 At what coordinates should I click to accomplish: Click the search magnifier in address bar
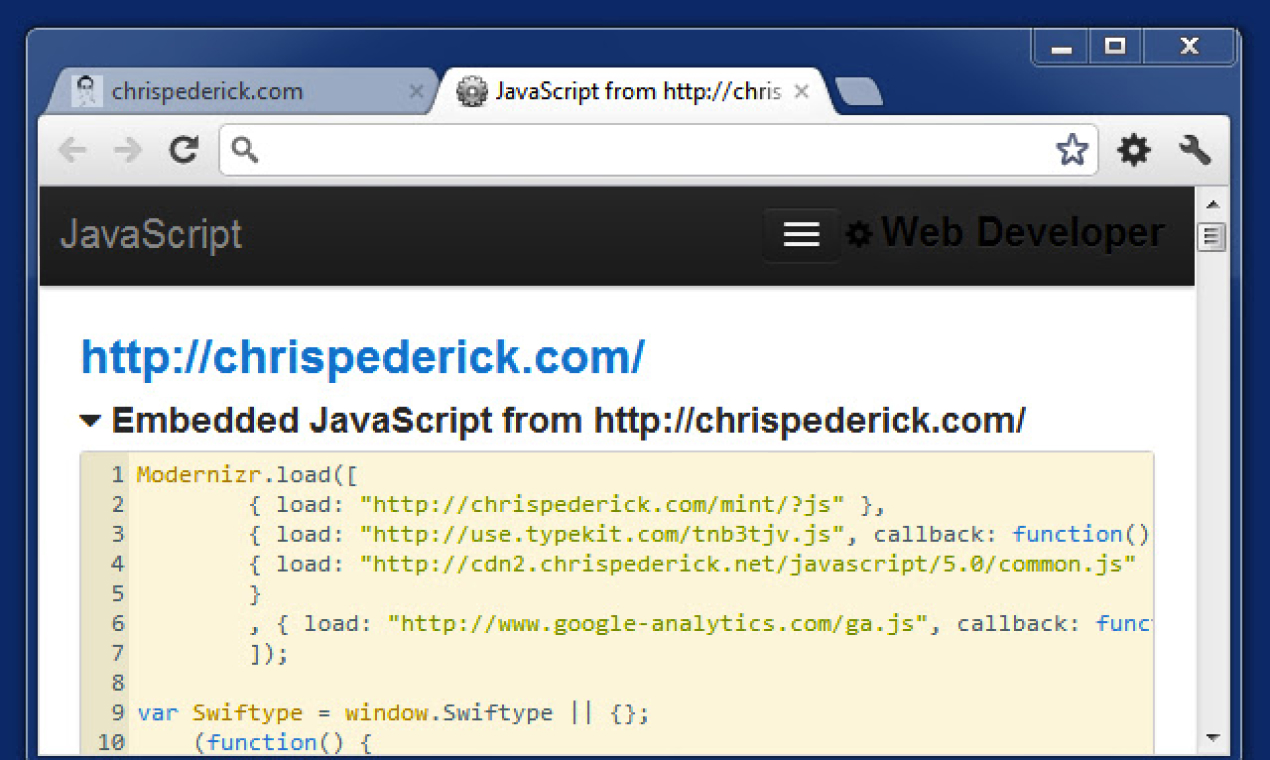(x=244, y=150)
